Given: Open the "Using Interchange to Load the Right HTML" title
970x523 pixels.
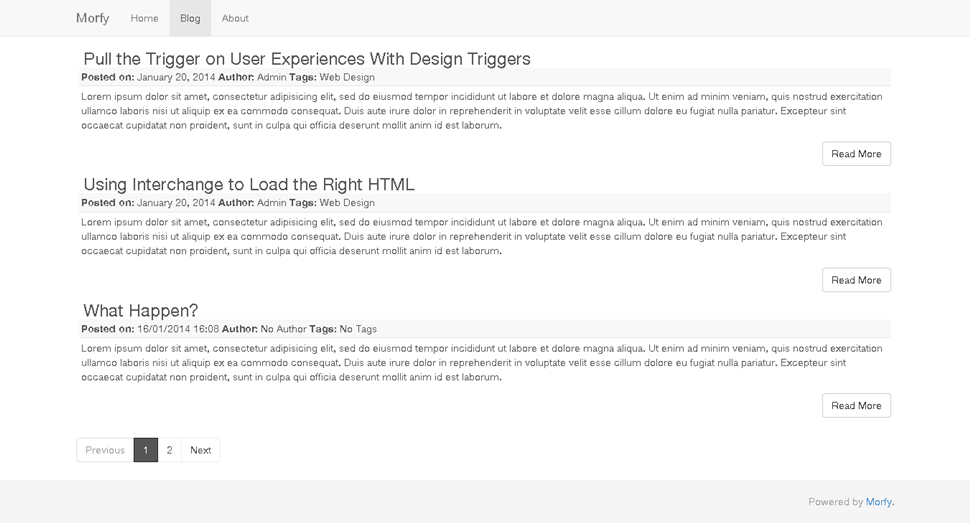Looking at the screenshot, I should 248,184.
